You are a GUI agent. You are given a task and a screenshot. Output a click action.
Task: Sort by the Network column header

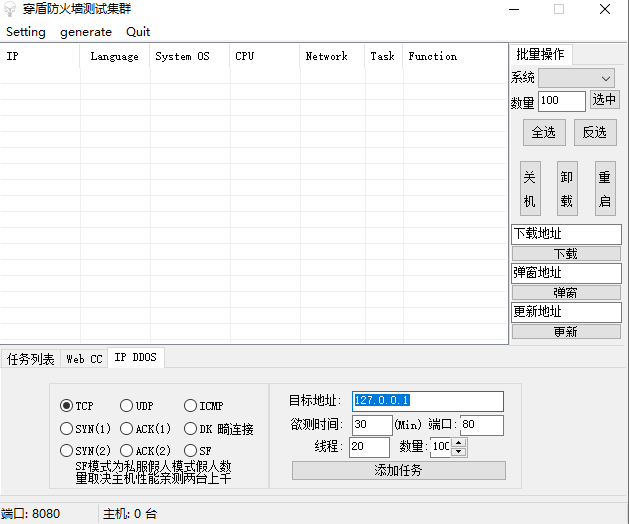click(x=327, y=57)
